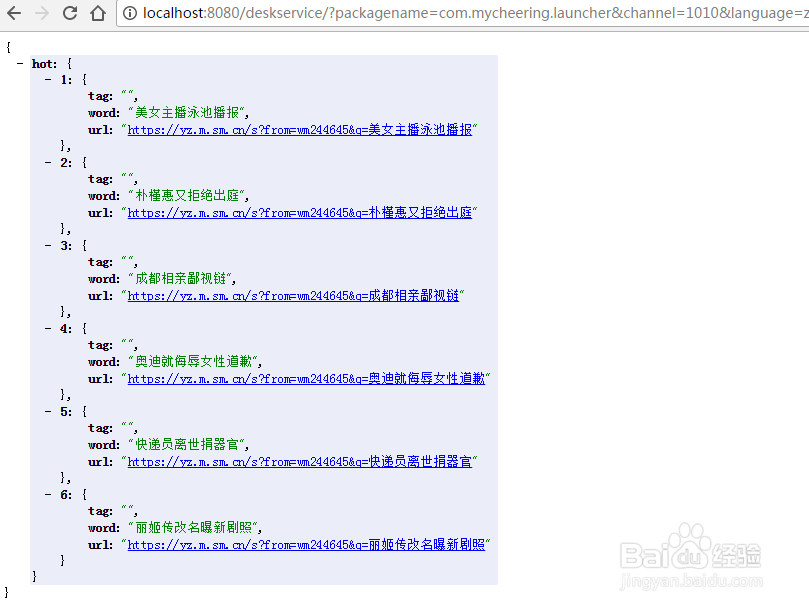Click the "url:" key in item 3
809x609 pixels.
click(100, 296)
